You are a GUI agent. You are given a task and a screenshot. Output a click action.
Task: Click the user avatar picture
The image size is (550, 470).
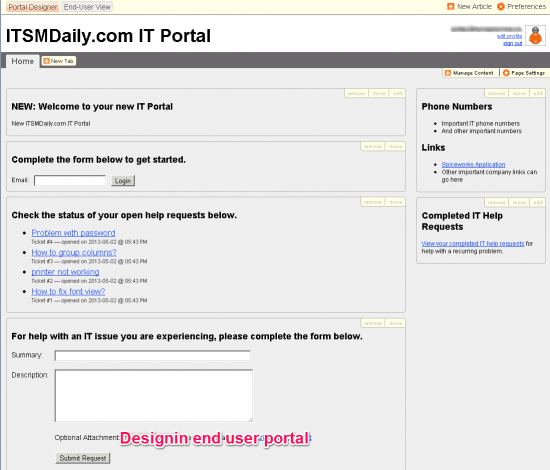pyautogui.click(x=535, y=35)
